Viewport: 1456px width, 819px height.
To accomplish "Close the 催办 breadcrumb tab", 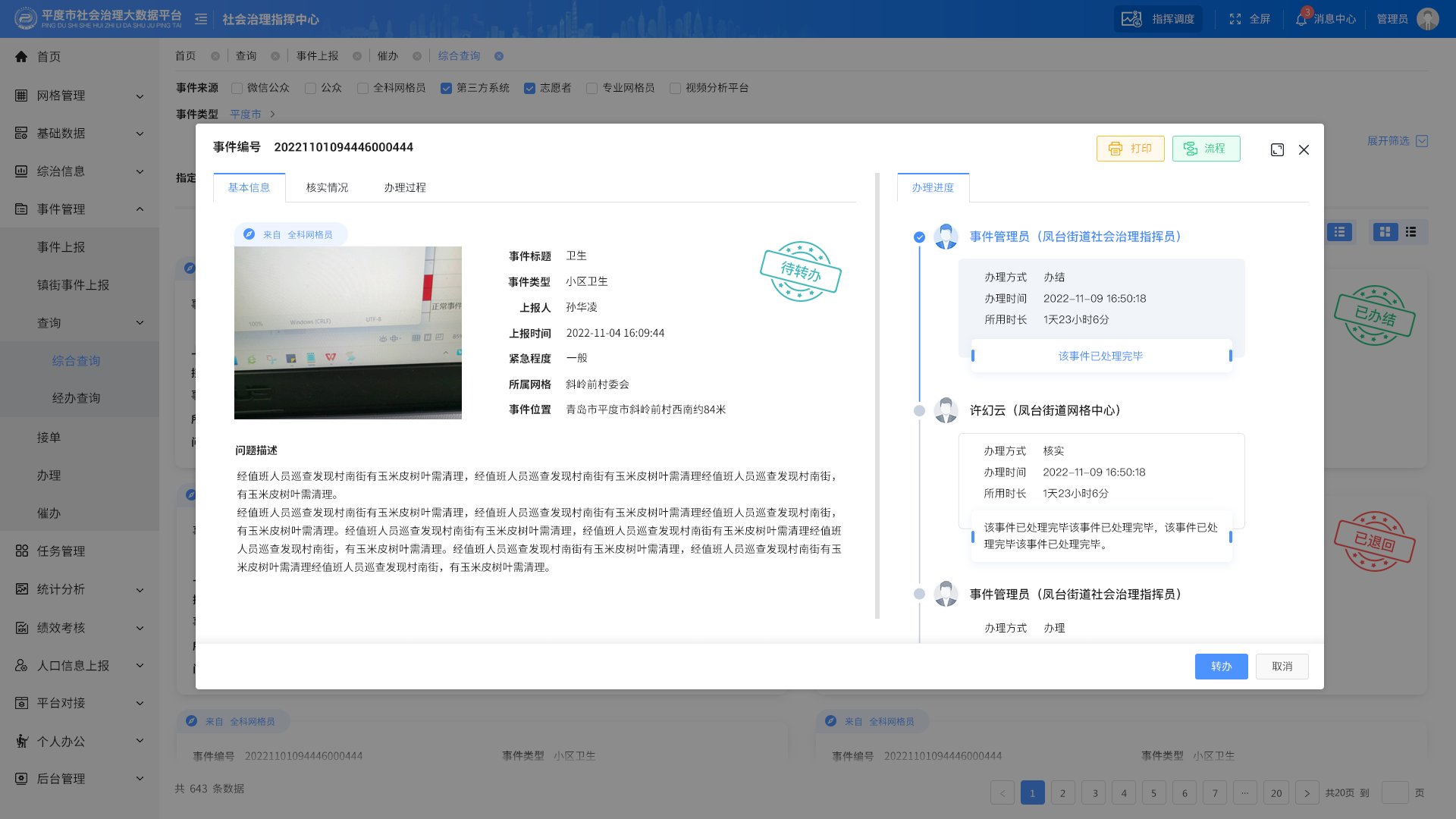I will click(417, 56).
